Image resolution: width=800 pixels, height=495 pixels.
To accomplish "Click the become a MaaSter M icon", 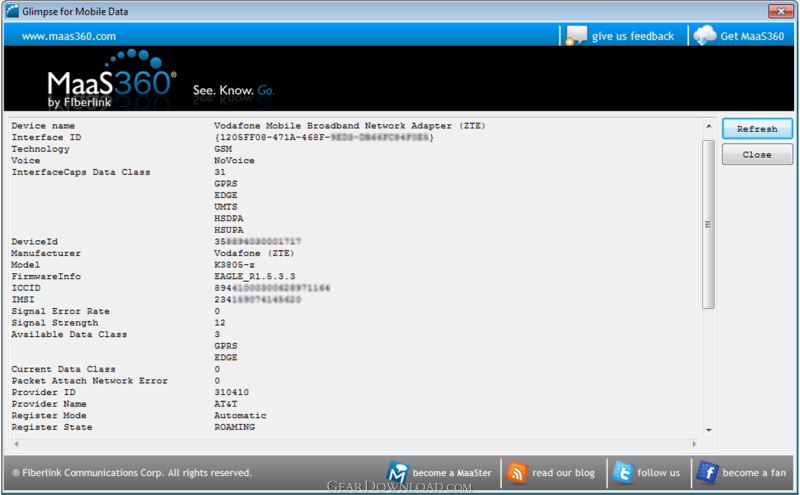I will (397, 473).
